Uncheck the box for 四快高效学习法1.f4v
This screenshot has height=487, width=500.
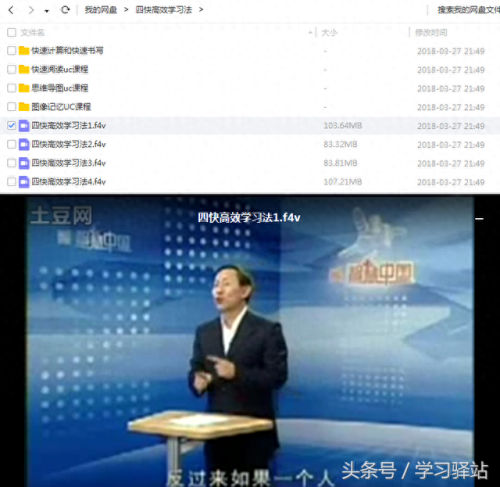(12, 126)
